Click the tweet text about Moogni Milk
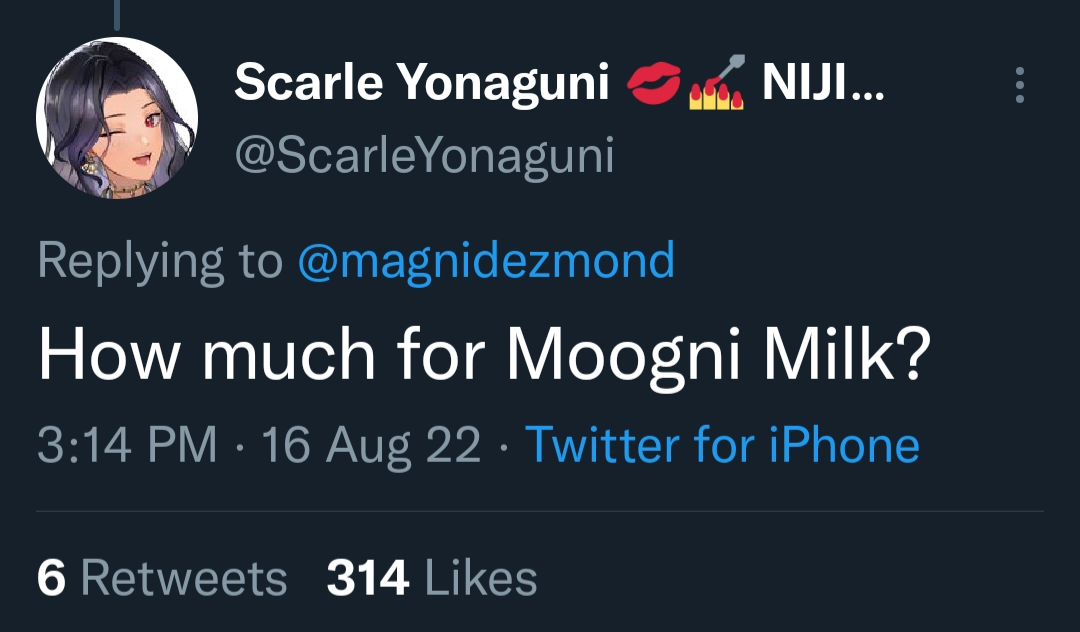Image resolution: width=1080 pixels, height=632 pixels. click(478, 357)
